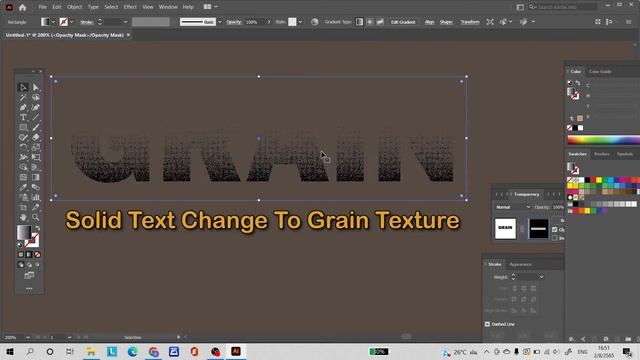Image resolution: width=640 pixels, height=360 pixels.
Task: Toggle the Clip checkbox in Transparency panel
Action: [555, 230]
